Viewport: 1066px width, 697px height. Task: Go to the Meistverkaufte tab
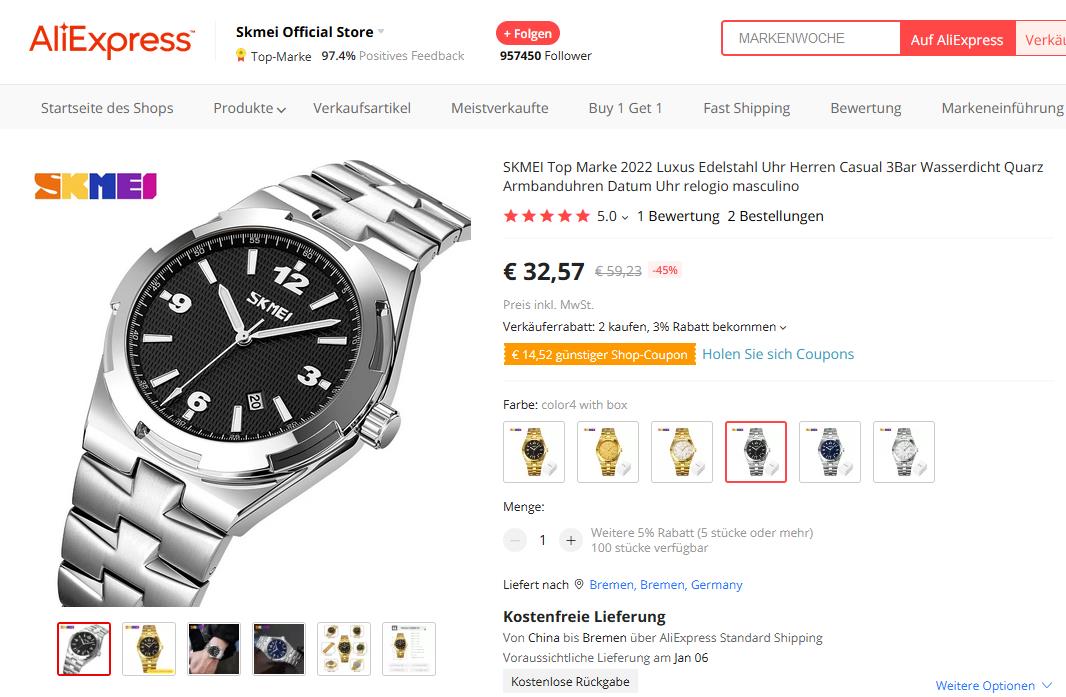point(499,108)
